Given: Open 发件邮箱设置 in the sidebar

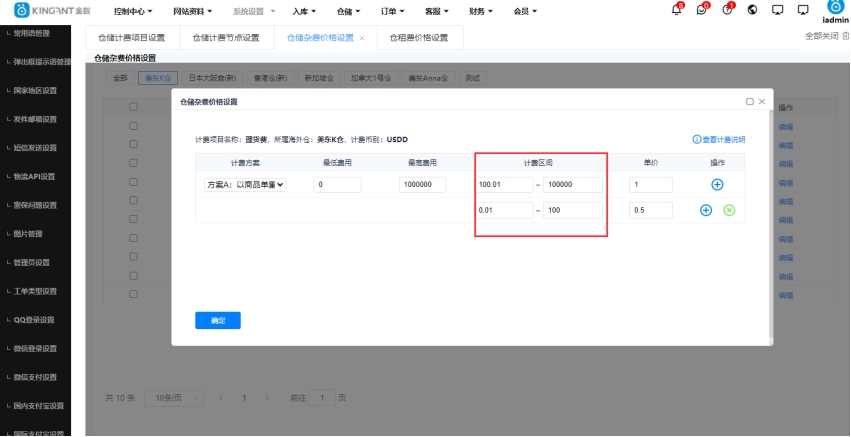Looking at the screenshot, I should click(35, 119).
